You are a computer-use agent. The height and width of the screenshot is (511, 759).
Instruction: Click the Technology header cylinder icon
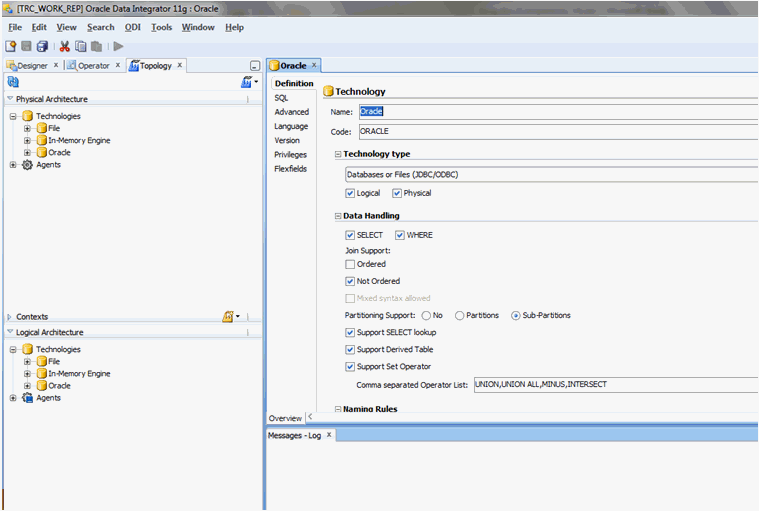click(x=328, y=91)
